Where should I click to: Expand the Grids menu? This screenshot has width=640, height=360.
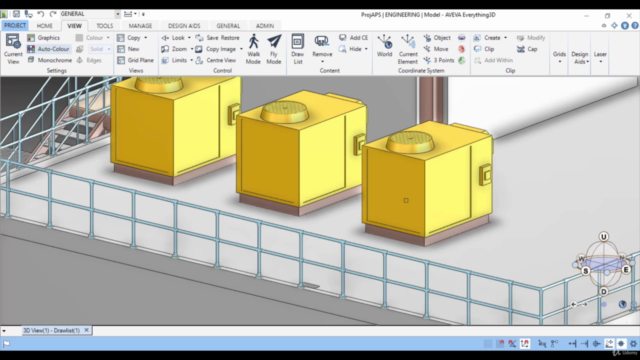click(x=559, y=57)
